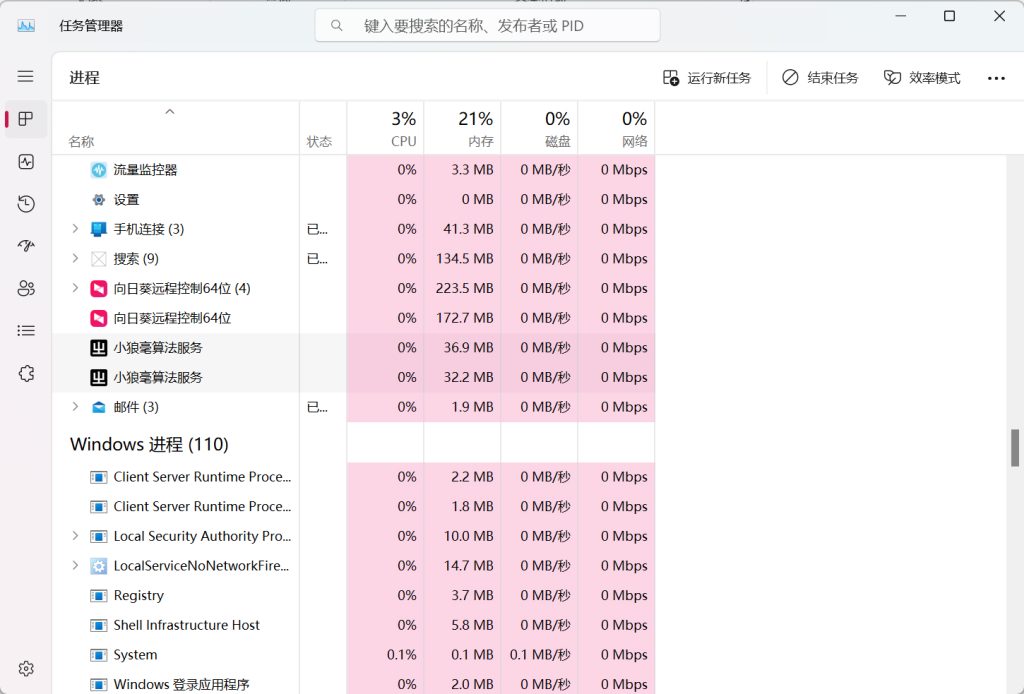Click the 向日葵远程控制64位 (4) icon

coord(99,289)
